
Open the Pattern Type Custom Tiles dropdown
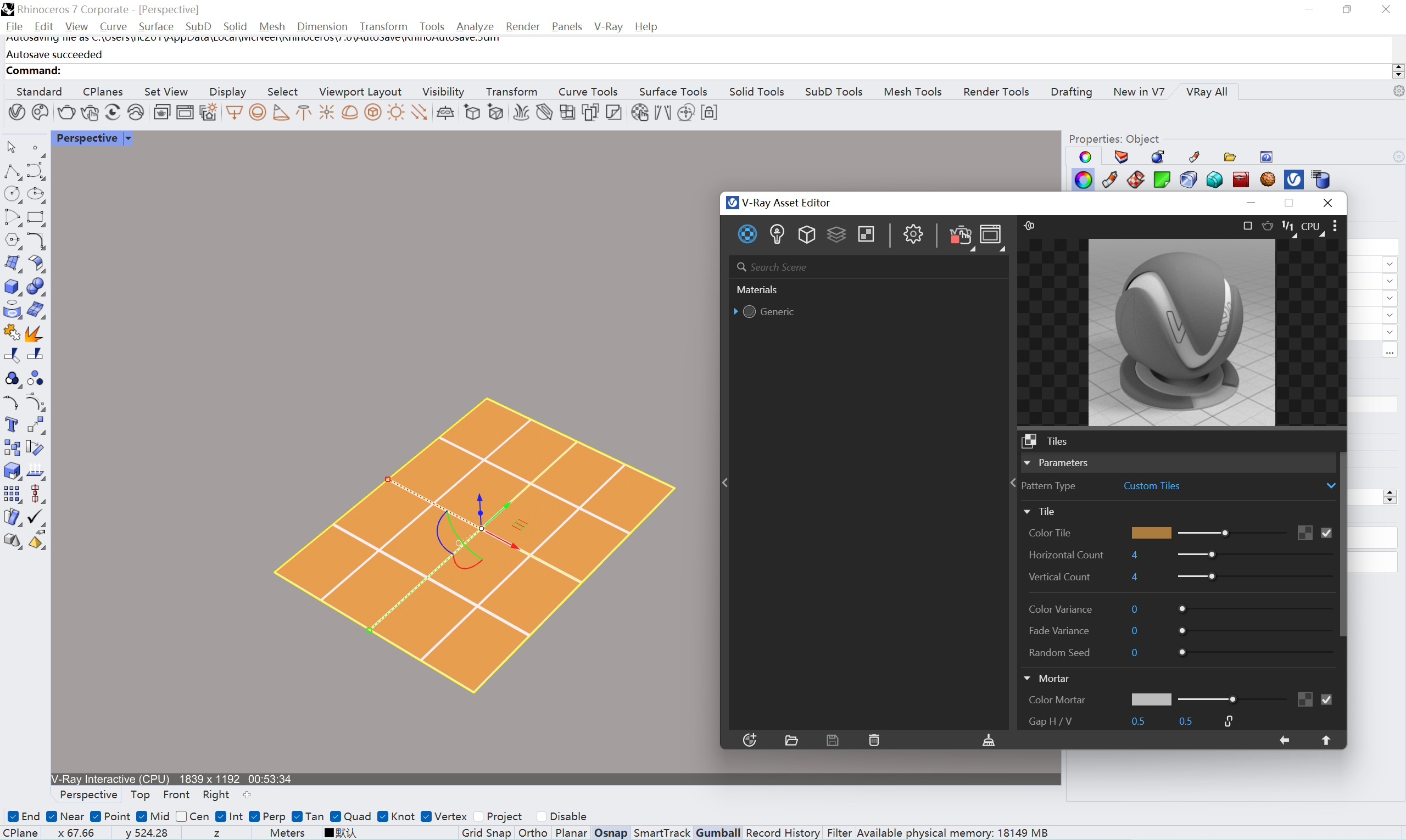point(1229,486)
